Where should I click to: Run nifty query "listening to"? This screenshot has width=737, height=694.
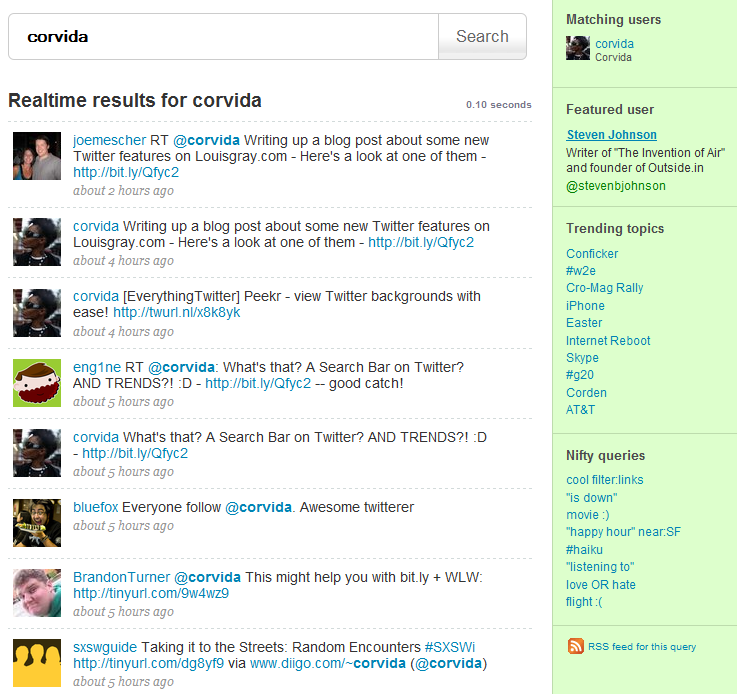(x=600, y=567)
